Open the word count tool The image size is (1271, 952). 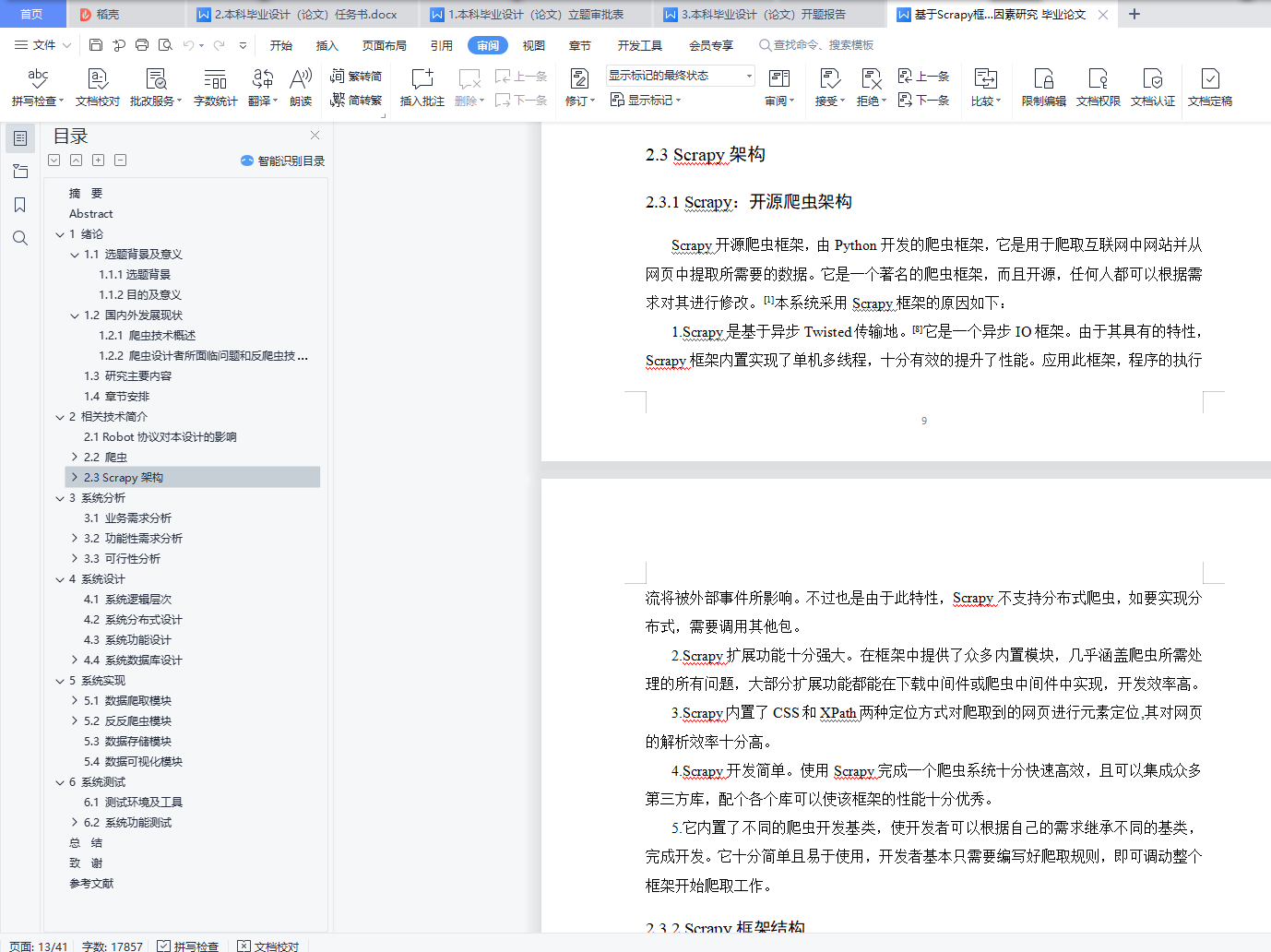[x=215, y=88]
